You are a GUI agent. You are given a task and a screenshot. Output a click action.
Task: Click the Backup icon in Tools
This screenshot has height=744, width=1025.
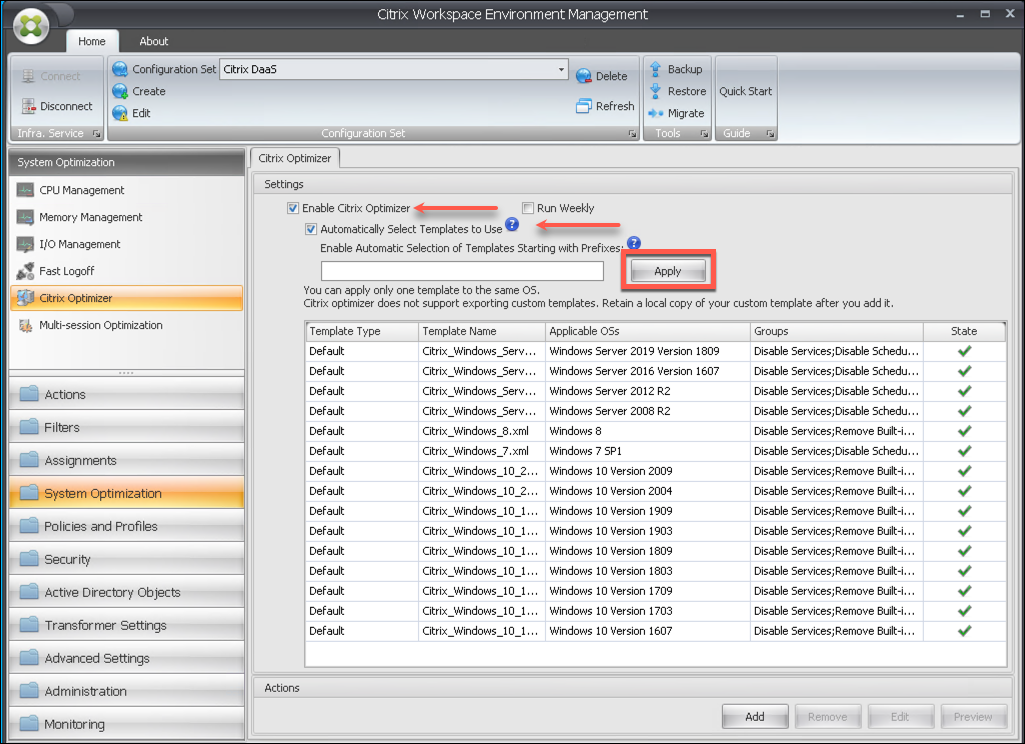click(656, 69)
